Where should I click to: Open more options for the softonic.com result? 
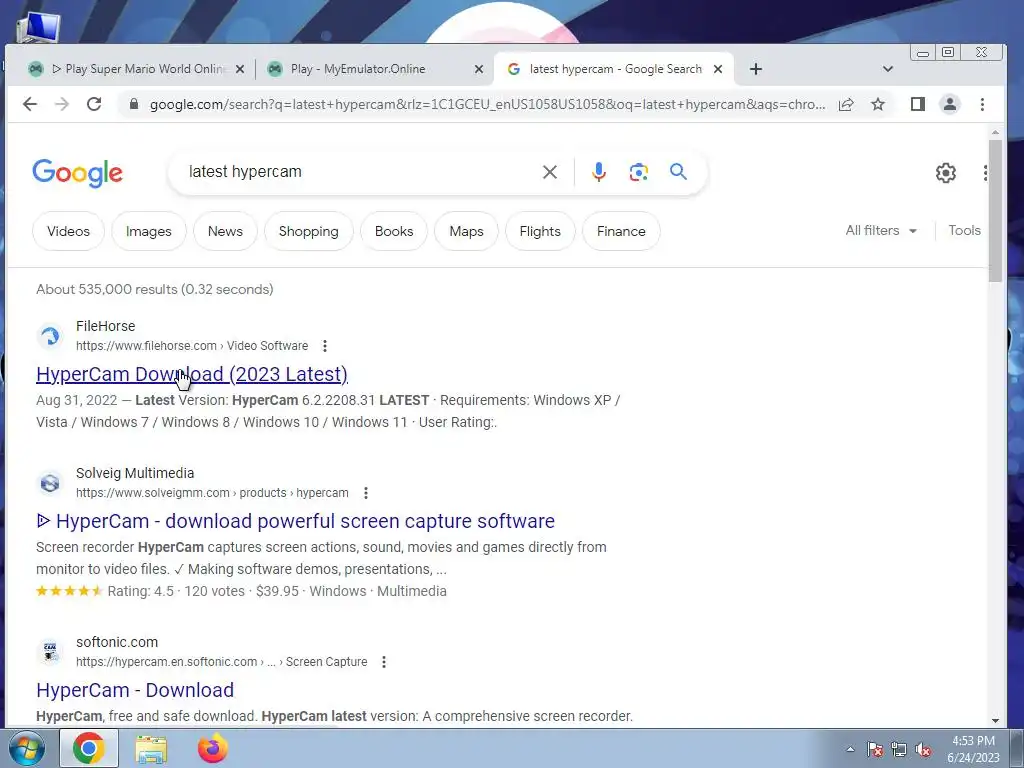tap(384, 662)
